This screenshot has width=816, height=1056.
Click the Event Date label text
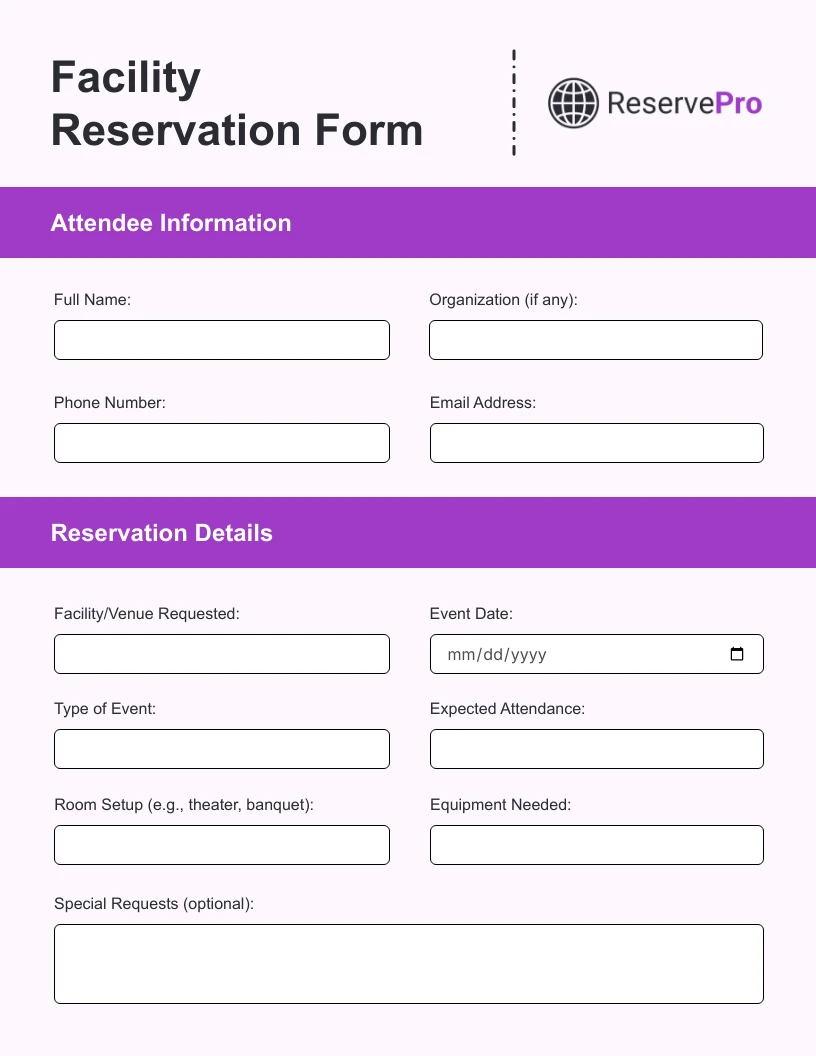coord(471,613)
